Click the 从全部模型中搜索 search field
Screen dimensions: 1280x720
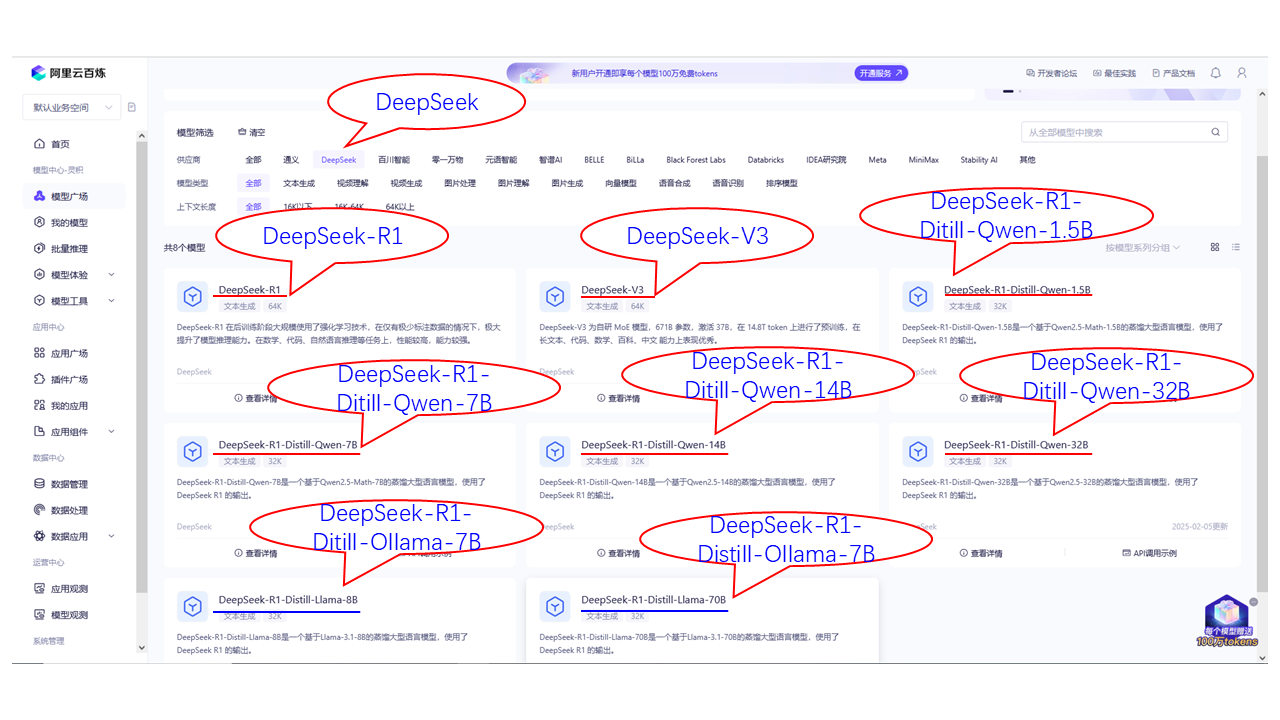(x=1124, y=132)
